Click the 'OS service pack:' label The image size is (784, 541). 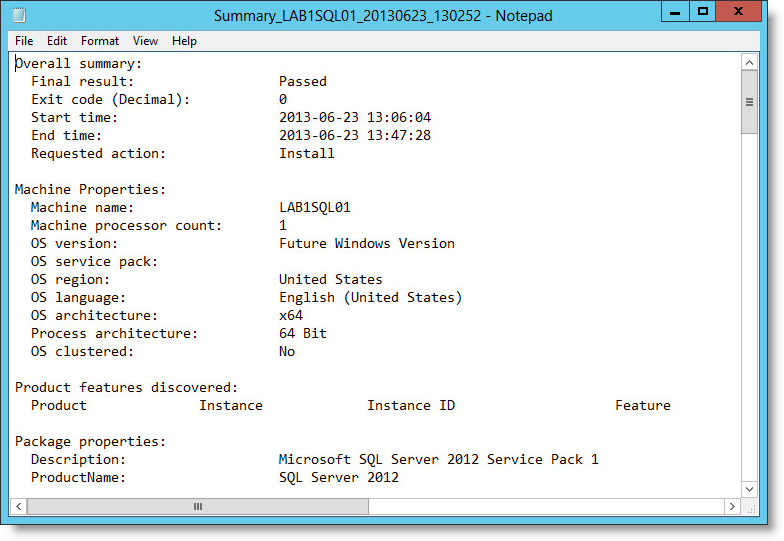tap(94, 262)
